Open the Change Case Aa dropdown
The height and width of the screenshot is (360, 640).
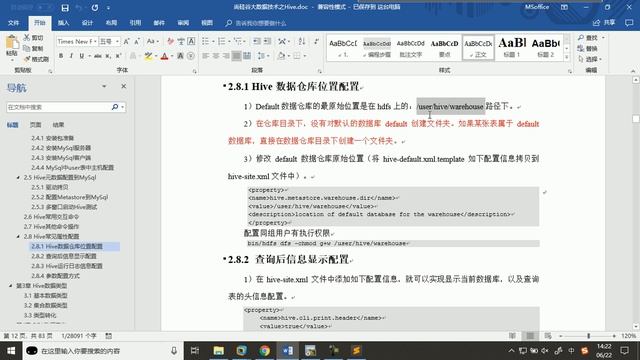click(152, 41)
